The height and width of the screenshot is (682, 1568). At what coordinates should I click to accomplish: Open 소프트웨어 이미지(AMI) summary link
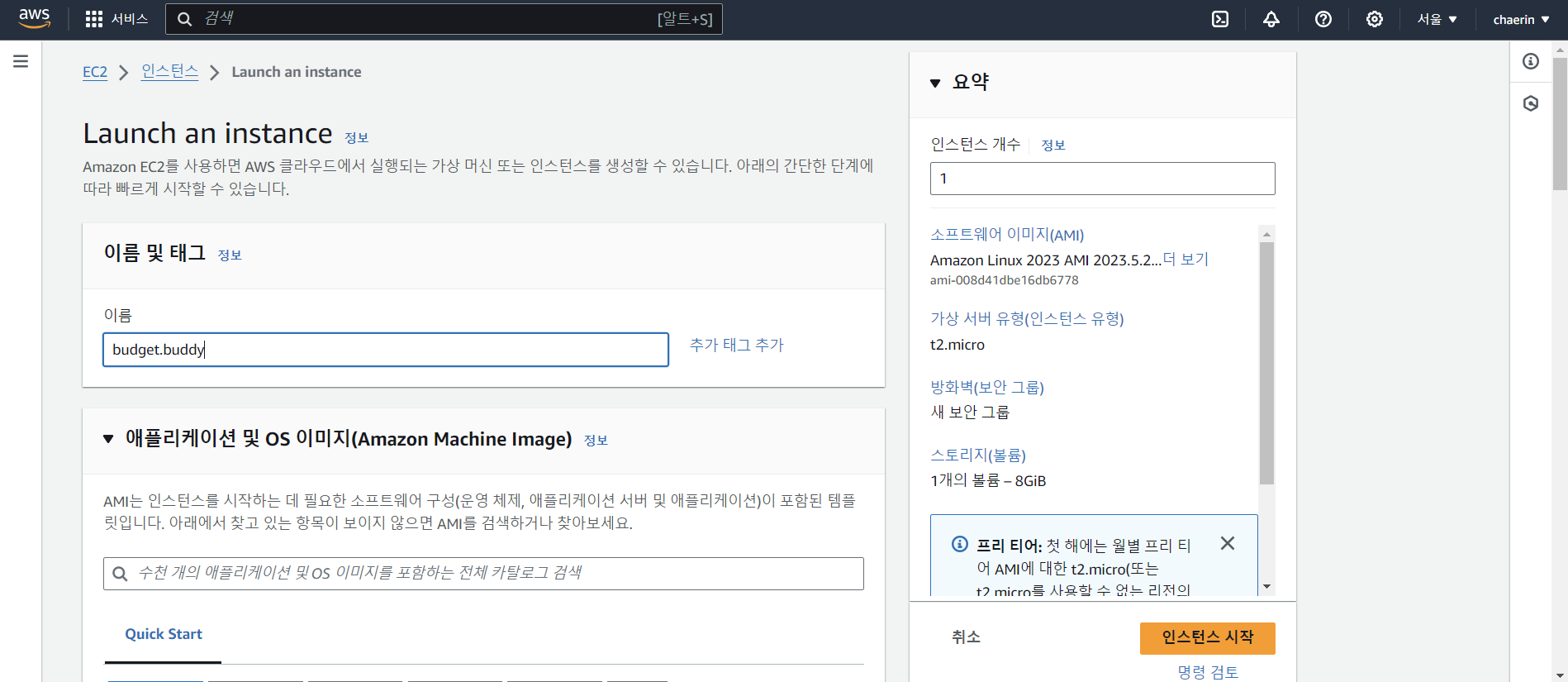click(1007, 235)
